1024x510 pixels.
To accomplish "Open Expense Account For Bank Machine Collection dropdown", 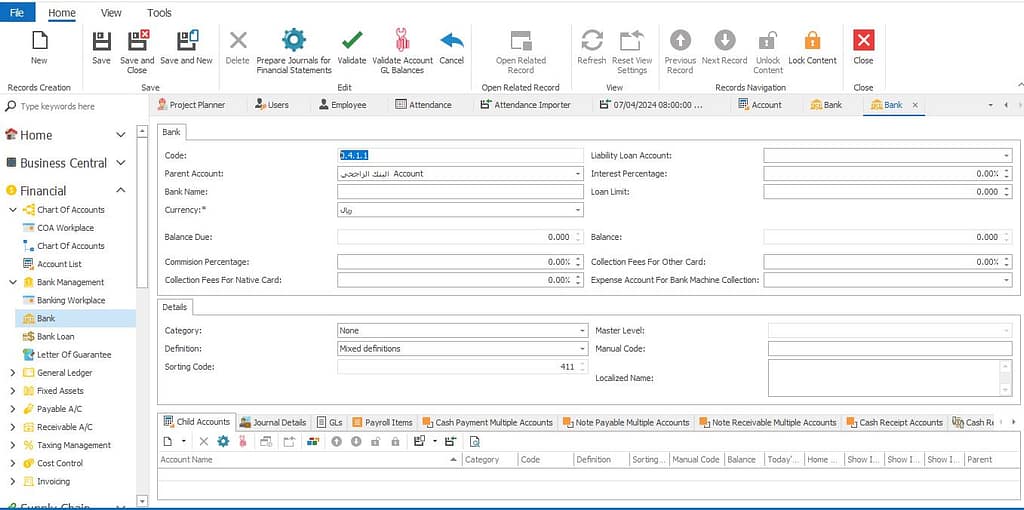I will coord(1006,279).
